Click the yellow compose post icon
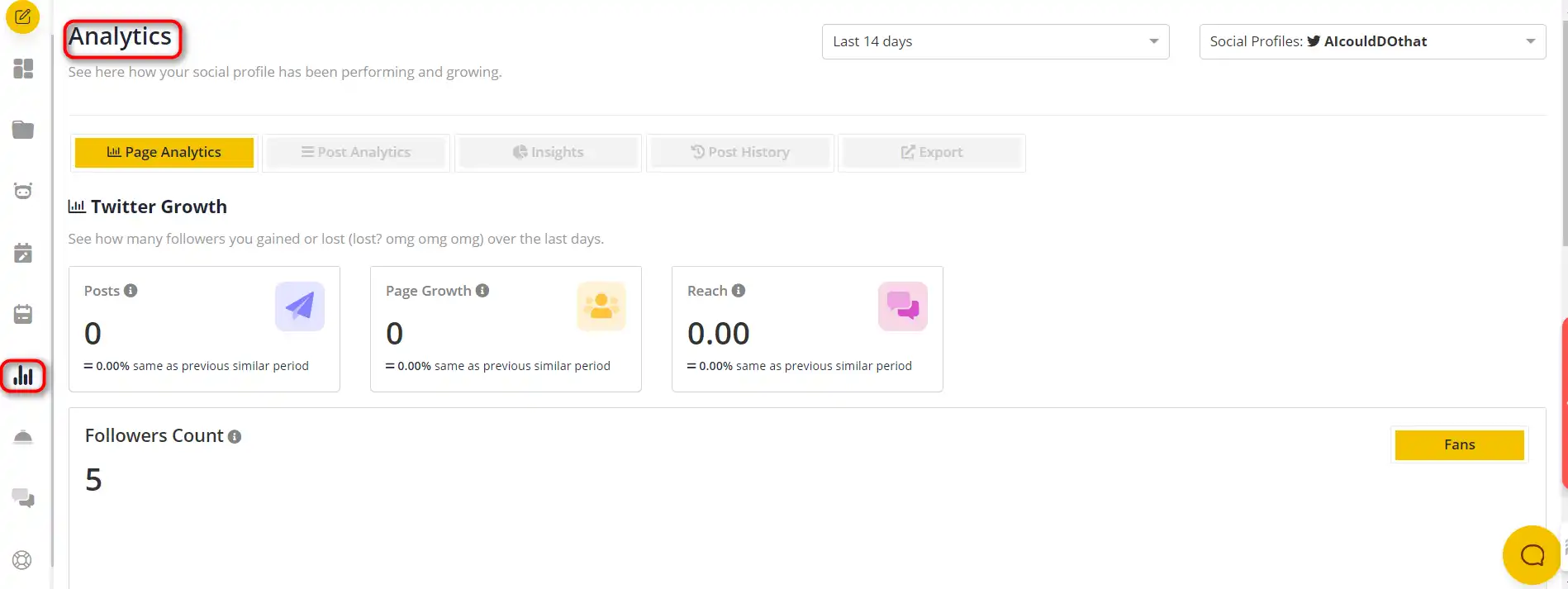1568x589 pixels. pos(22,17)
